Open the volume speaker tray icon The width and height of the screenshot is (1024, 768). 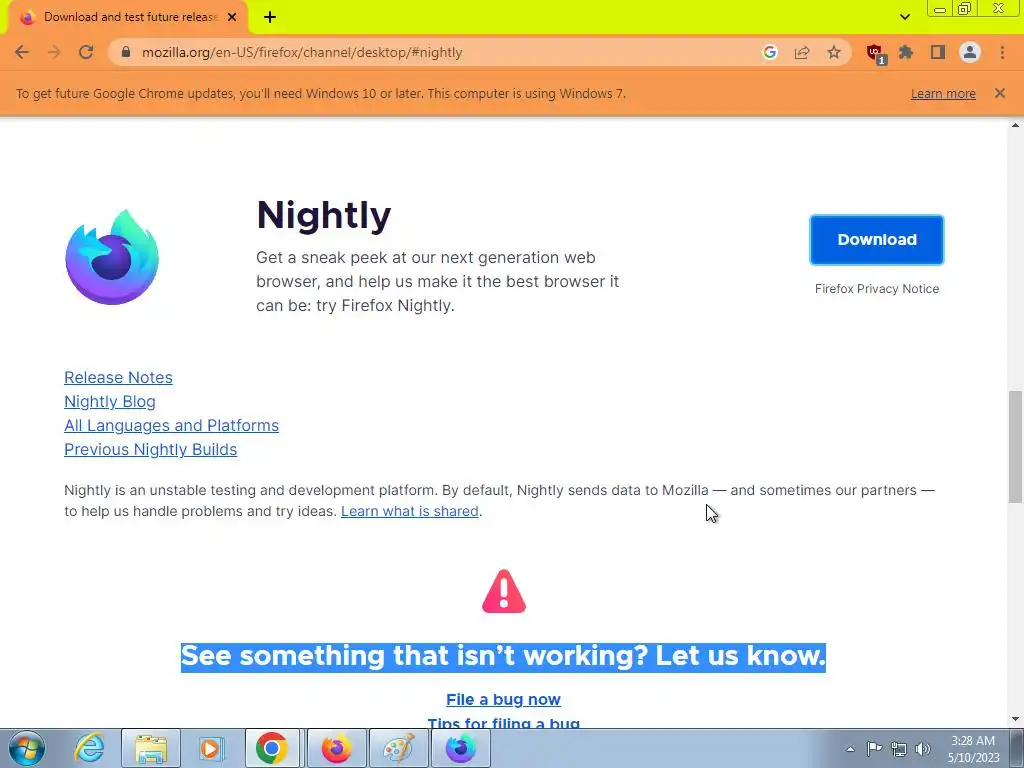click(x=923, y=749)
